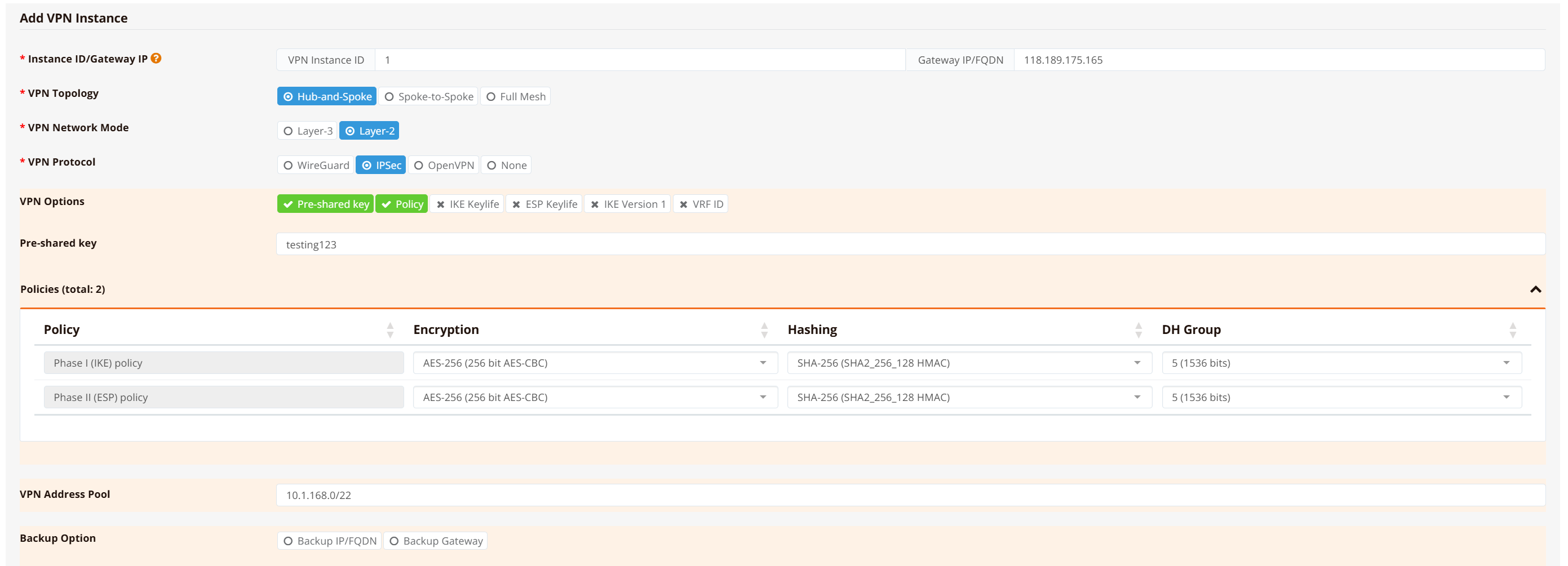The image size is (1568, 566).
Task: Enable the IKE Keylife option
Action: click(x=467, y=204)
